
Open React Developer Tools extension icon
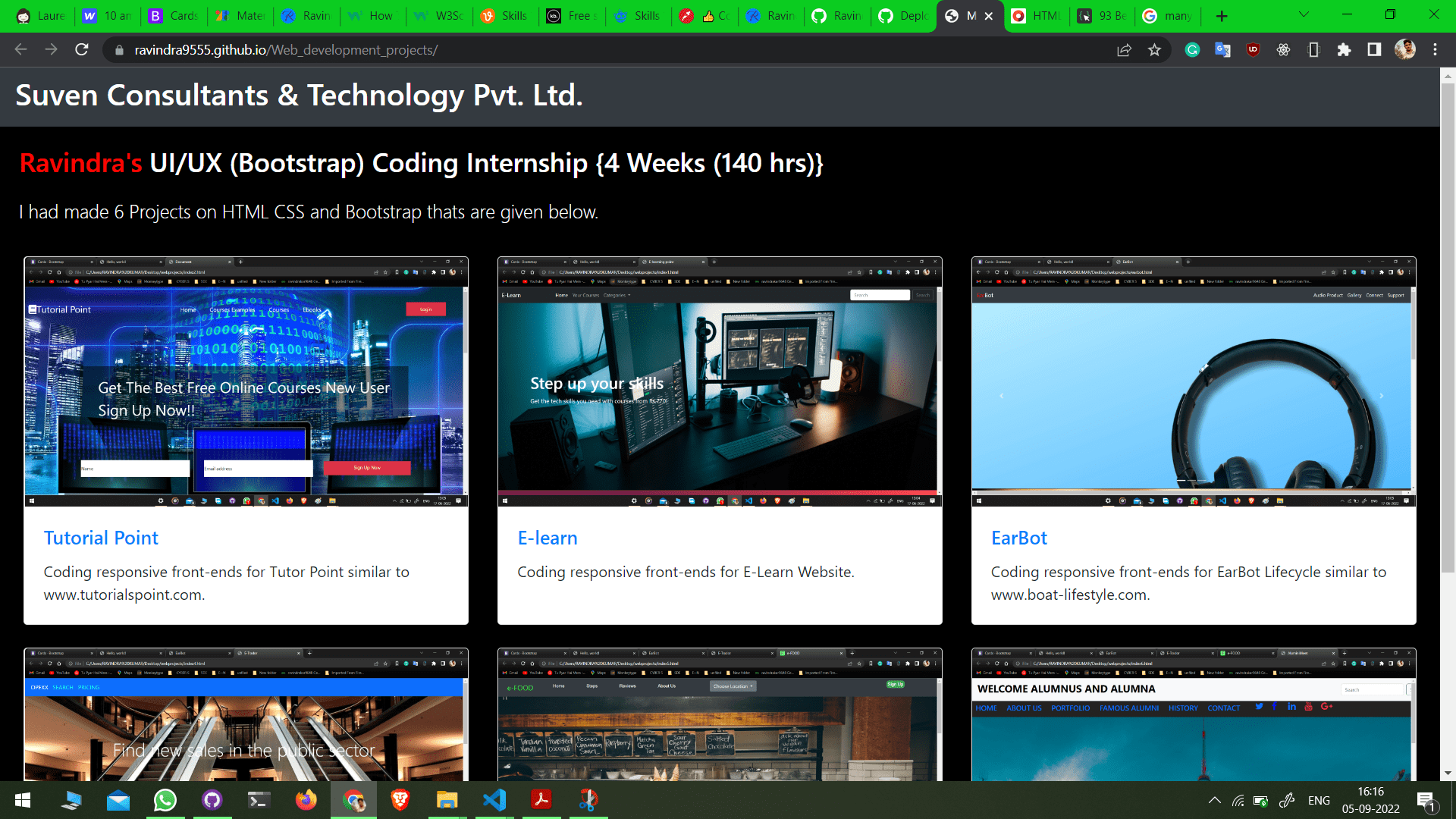[x=1283, y=50]
